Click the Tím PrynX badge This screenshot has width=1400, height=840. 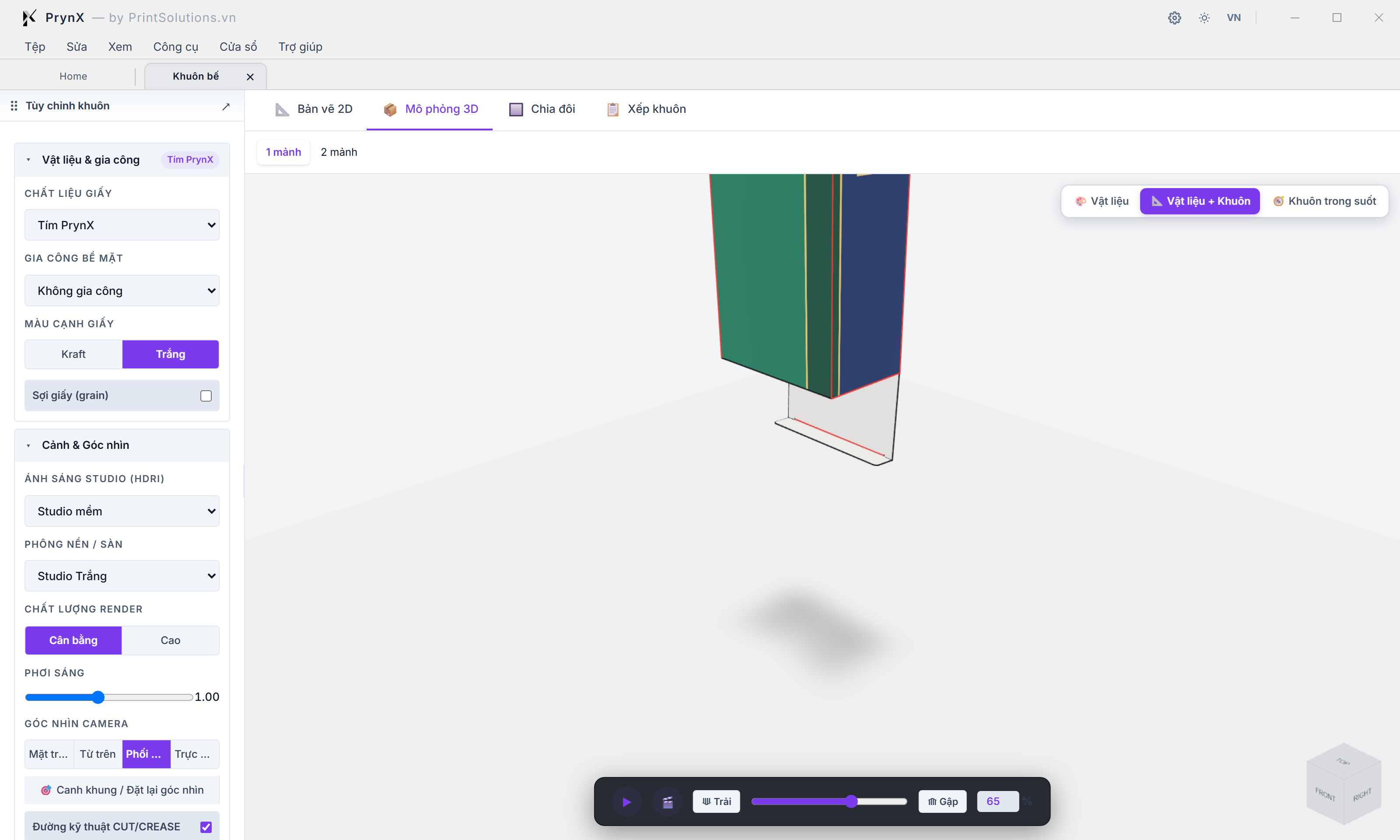click(x=190, y=160)
